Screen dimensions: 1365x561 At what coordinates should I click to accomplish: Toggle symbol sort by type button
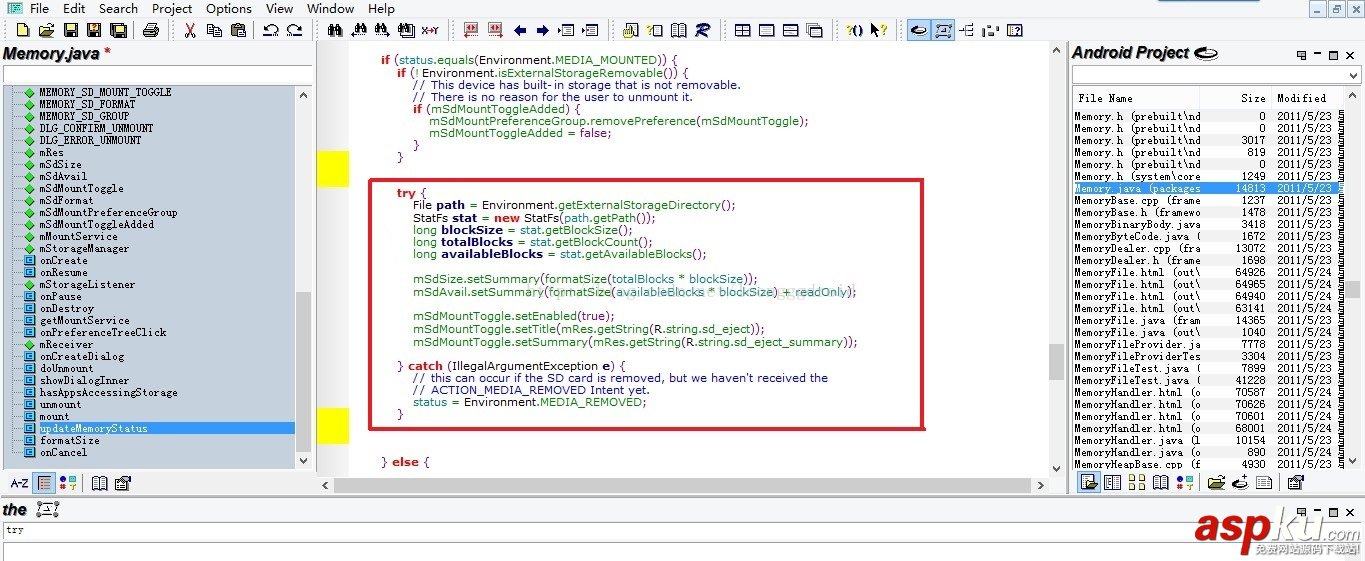68,483
